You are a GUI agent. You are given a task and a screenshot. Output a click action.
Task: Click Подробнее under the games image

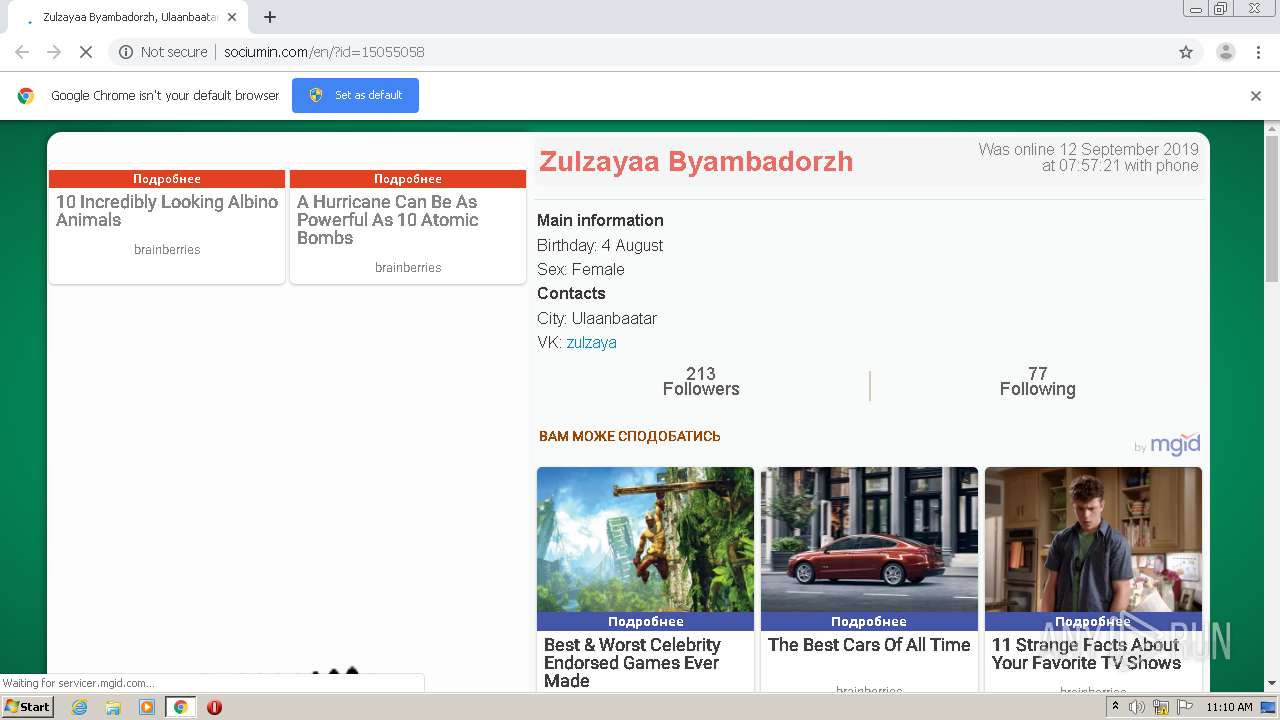[x=645, y=621]
